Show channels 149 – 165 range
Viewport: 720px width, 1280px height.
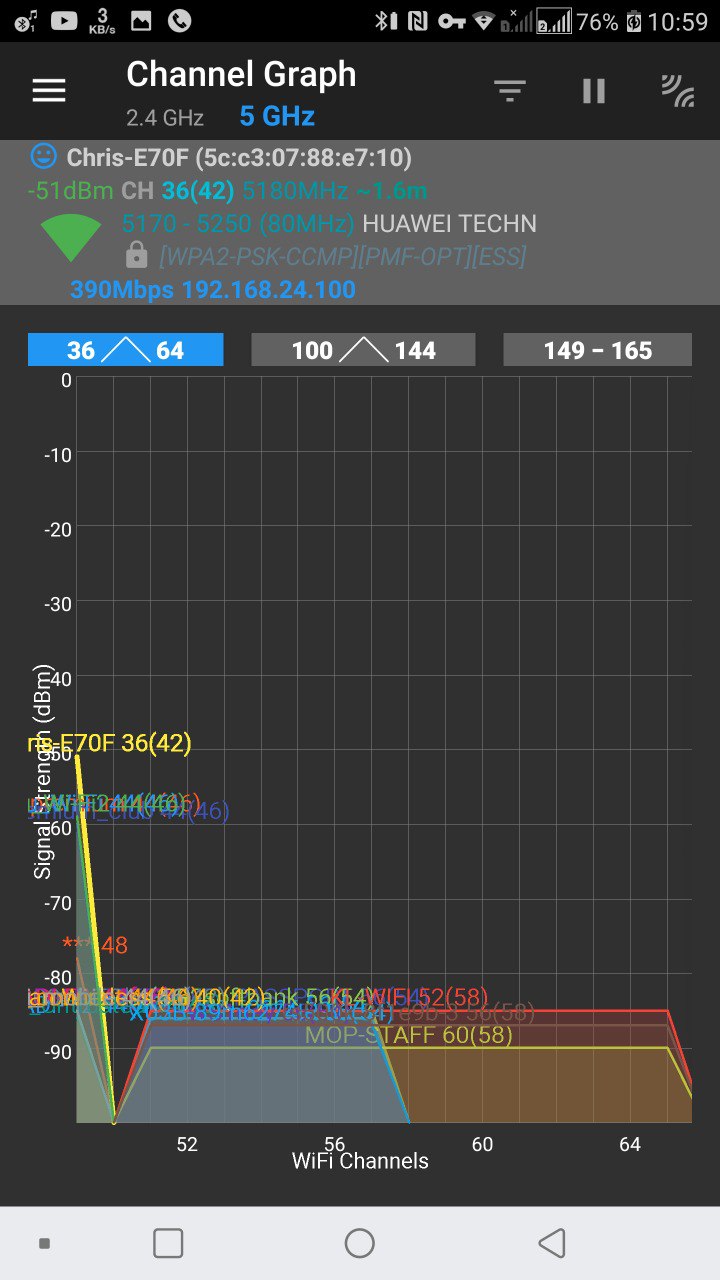[597, 350]
